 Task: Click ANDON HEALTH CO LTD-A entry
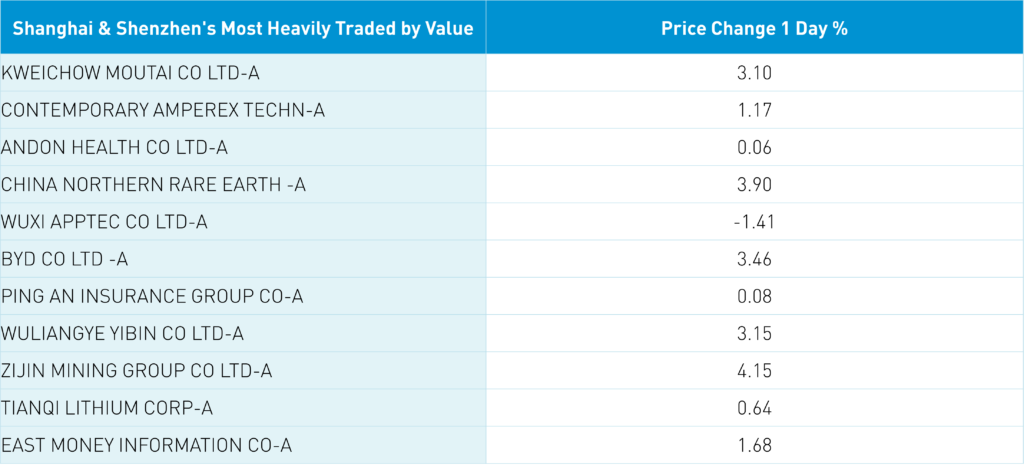point(115,147)
